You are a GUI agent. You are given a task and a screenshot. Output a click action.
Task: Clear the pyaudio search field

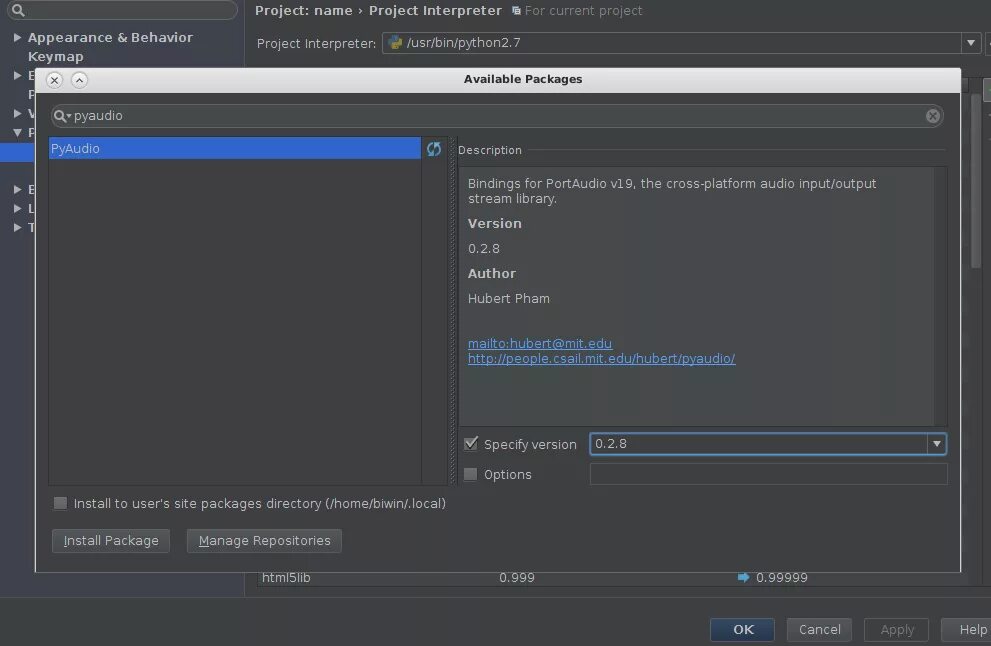point(932,116)
